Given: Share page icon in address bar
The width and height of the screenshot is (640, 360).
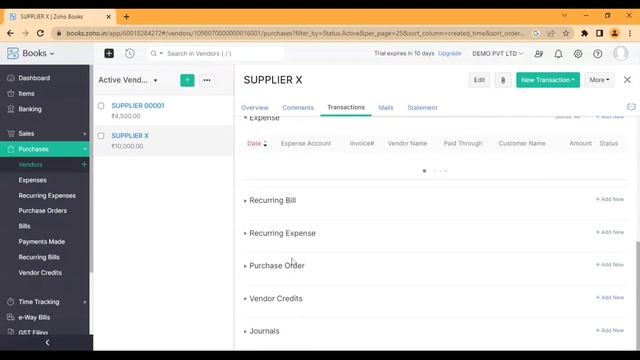Looking at the screenshot, I should pyautogui.click(x=551, y=33).
